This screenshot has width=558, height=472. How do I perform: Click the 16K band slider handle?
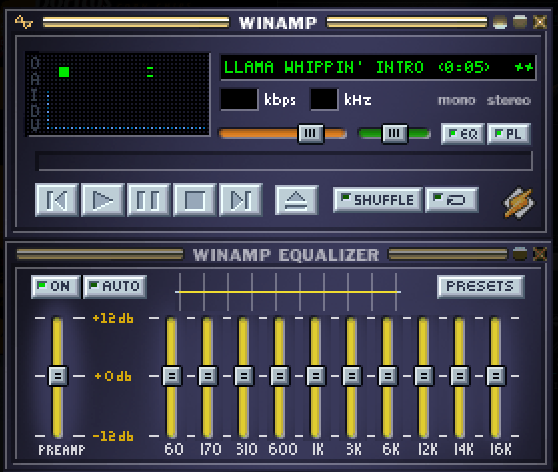[496, 376]
